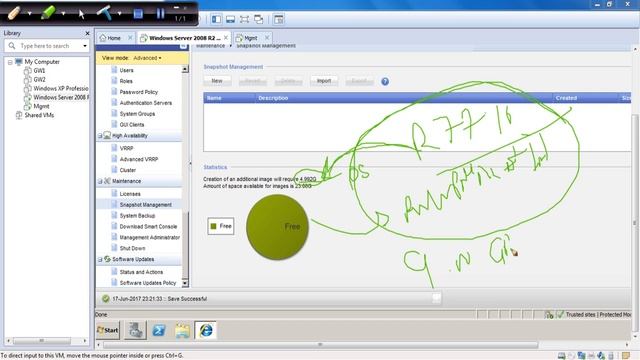Select Mgmt VM in the Library tree
640x360 pixels.
41,106
